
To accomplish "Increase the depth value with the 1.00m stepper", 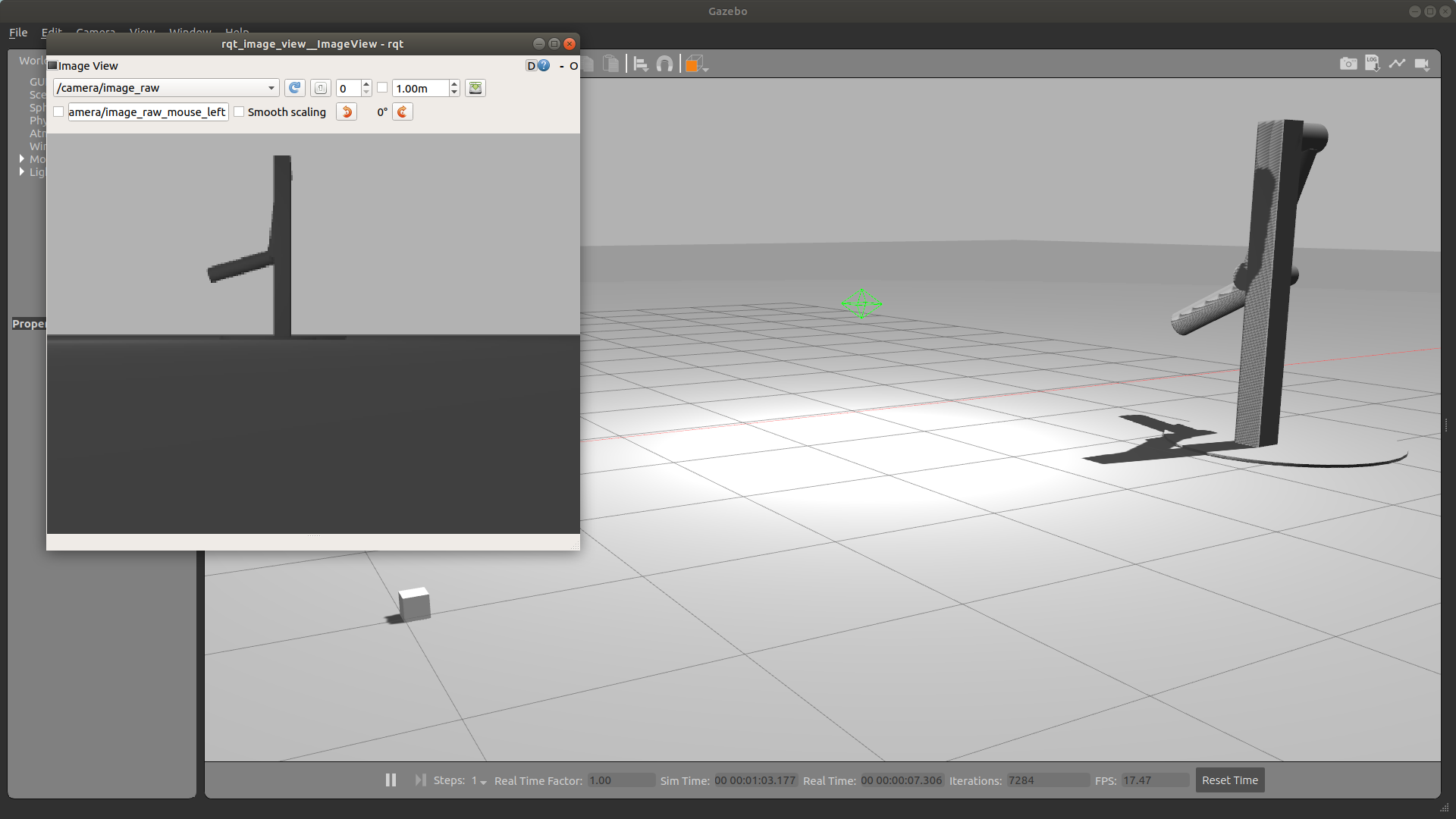I will 453,84.
